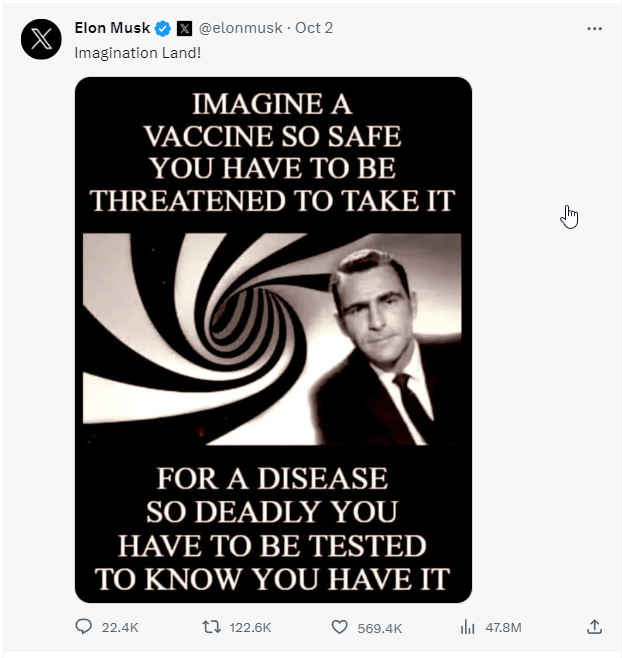The height and width of the screenshot is (658, 622).
Task: Click the blue verified checkmark badge
Action: point(163,28)
